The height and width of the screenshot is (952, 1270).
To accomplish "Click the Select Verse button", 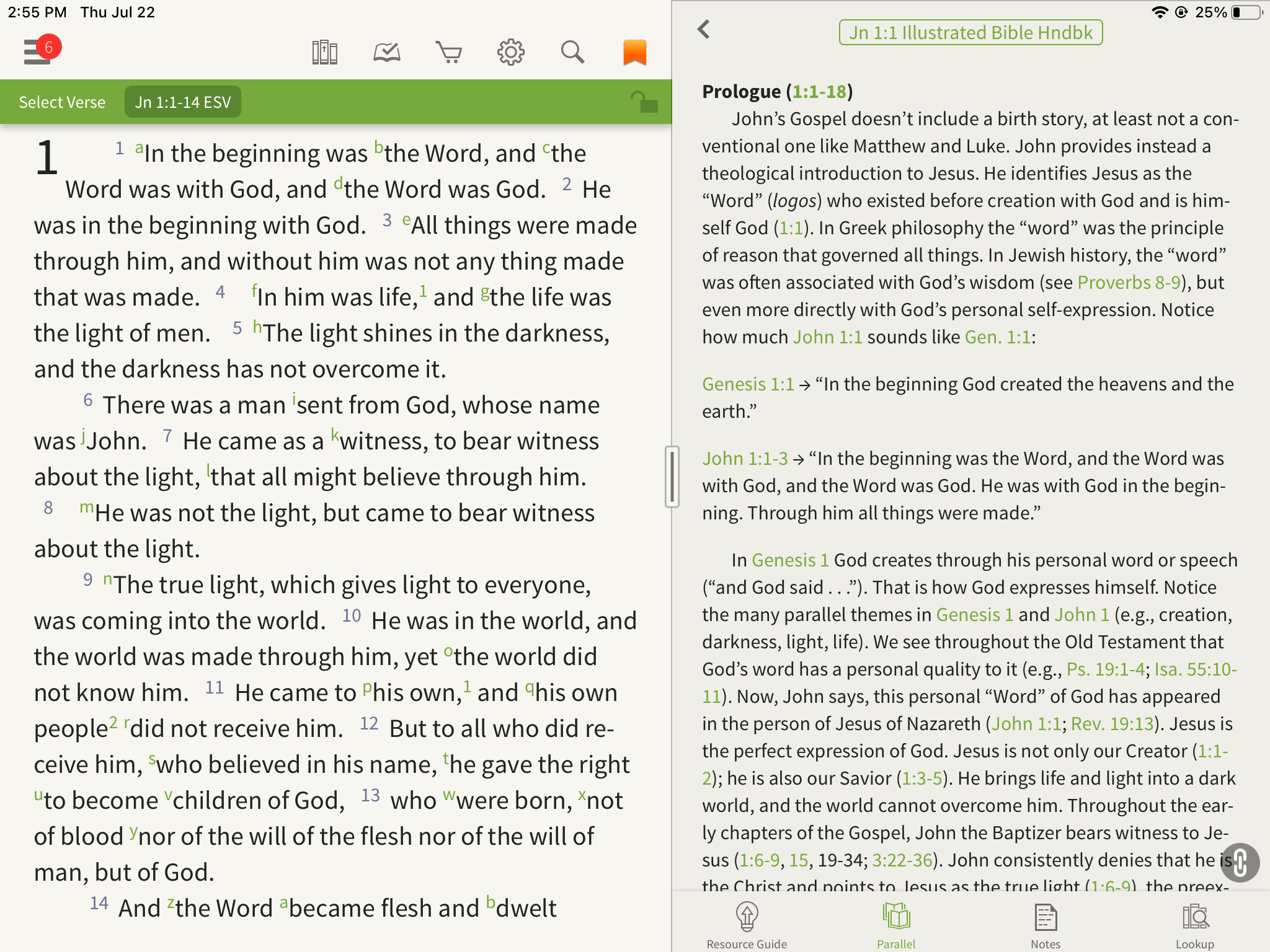I will click(62, 102).
